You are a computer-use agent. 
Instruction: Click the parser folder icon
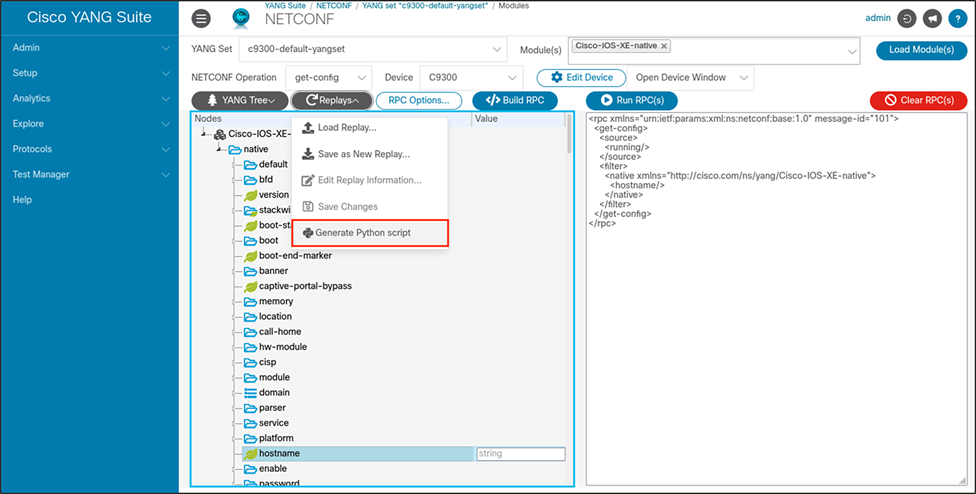[250, 408]
